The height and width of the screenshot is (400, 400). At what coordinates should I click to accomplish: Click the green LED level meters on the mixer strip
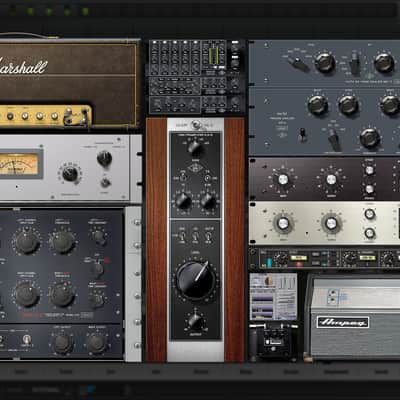point(214,55)
